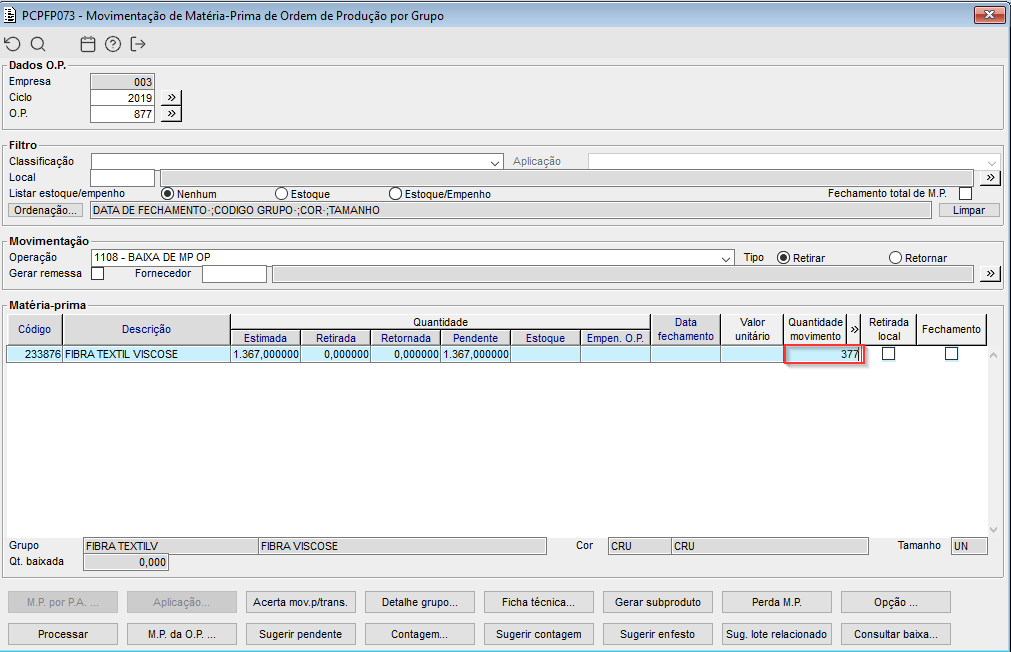Click the Ciclo input field
Screen dimensions: 1011x652
point(123,97)
